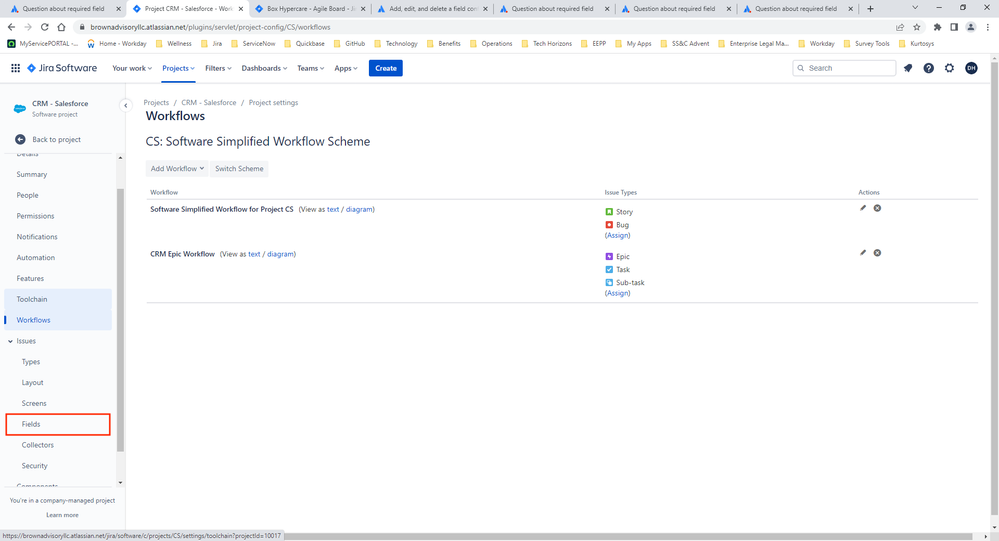Edit the CRM Epic Workflow with pencil icon
999x541 pixels.
pyautogui.click(x=863, y=253)
